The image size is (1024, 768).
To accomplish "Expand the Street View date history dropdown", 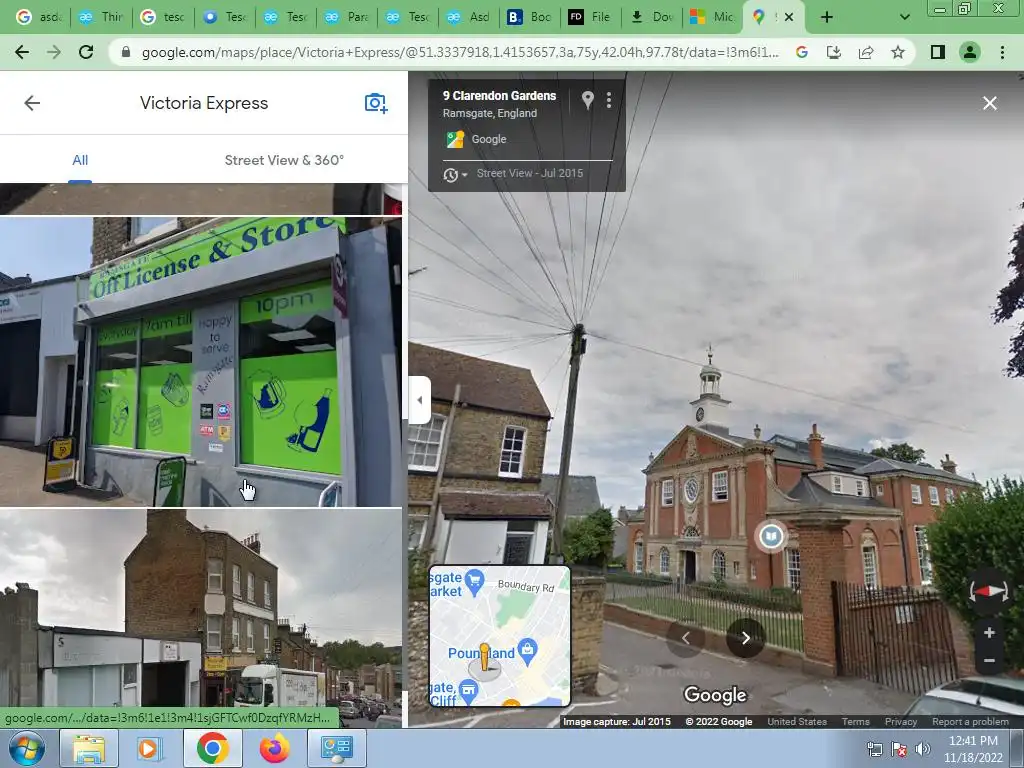I will pyautogui.click(x=455, y=174).
